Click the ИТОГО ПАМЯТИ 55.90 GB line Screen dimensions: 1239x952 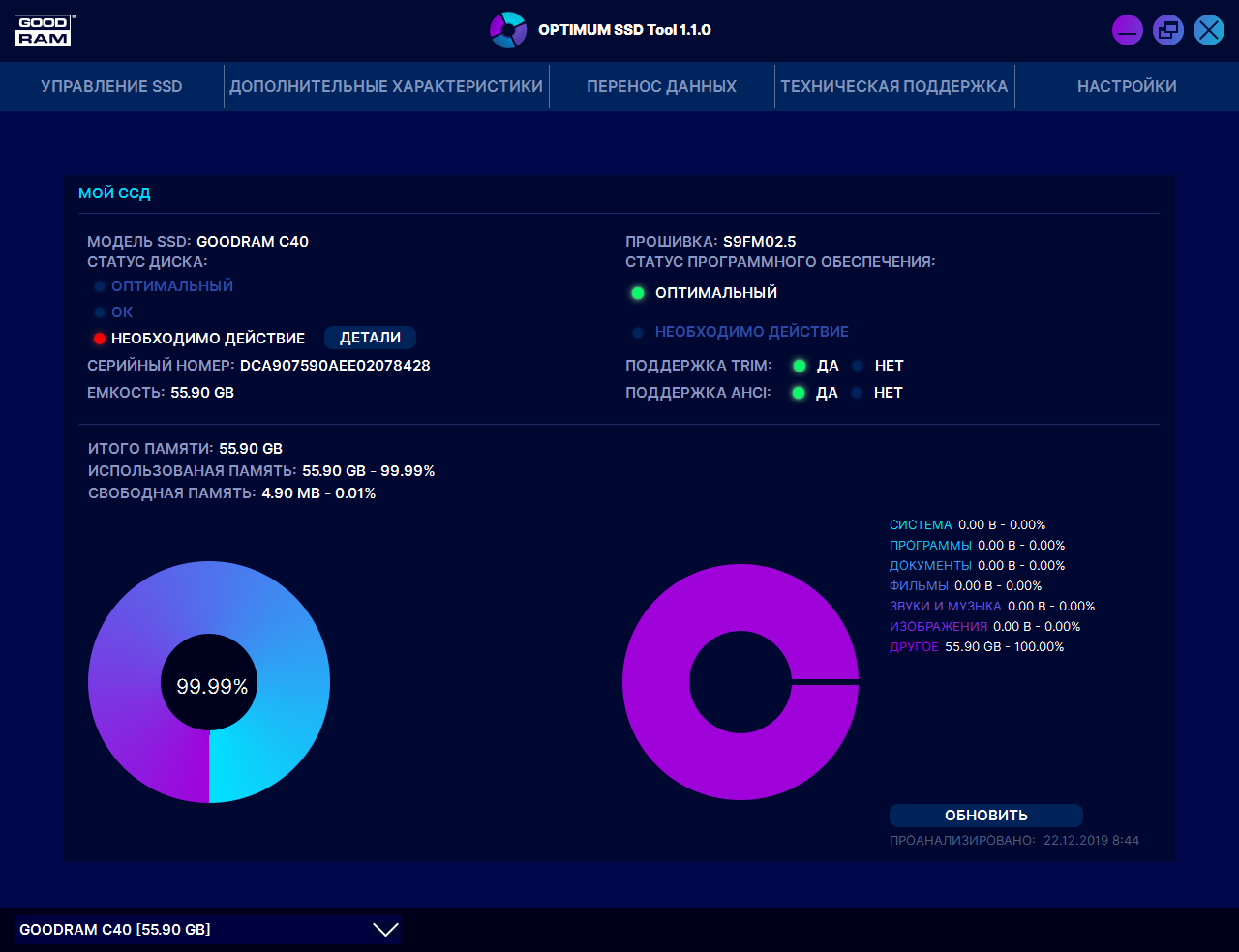tap(185, 449)
